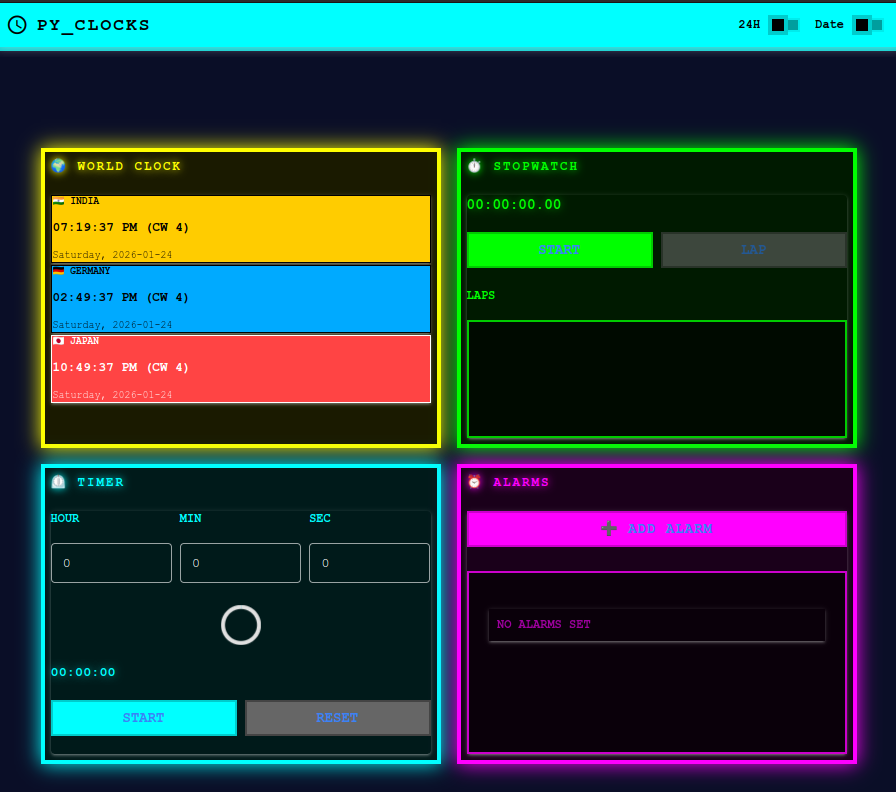Click the Germany flag icon
Viewport: 896px width, 792px height.
61,270
